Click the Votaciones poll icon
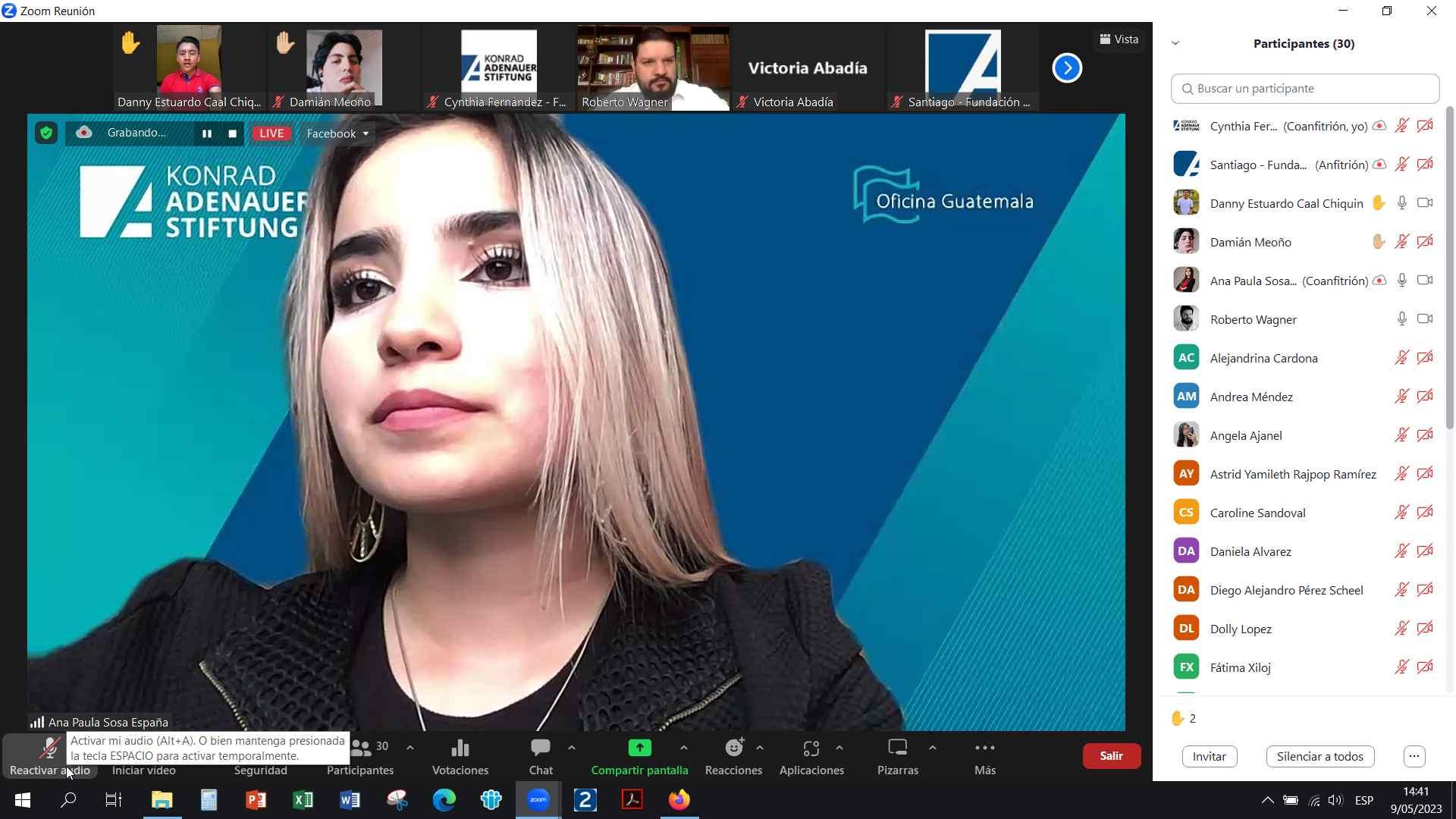Image resolution: width=1456 pixels, height=819 pixels. click(x=460, y=749)
